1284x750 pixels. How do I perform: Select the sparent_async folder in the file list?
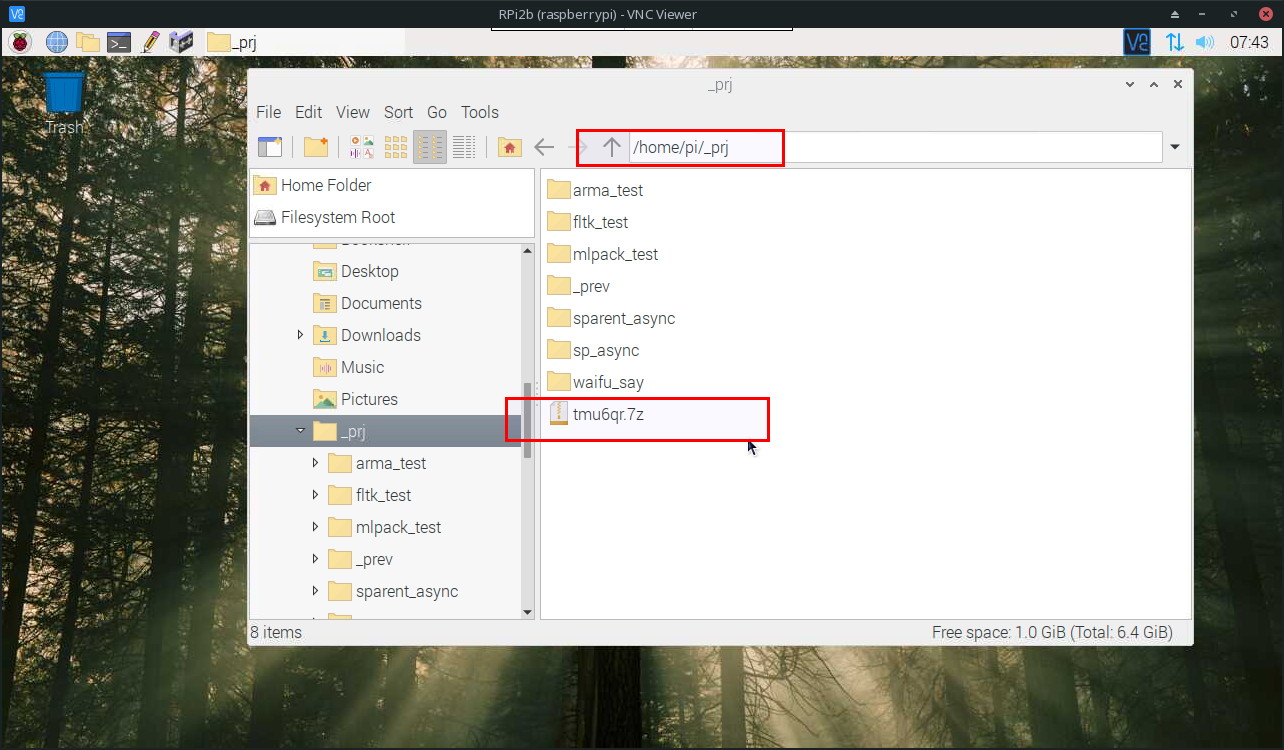[612, 318]
